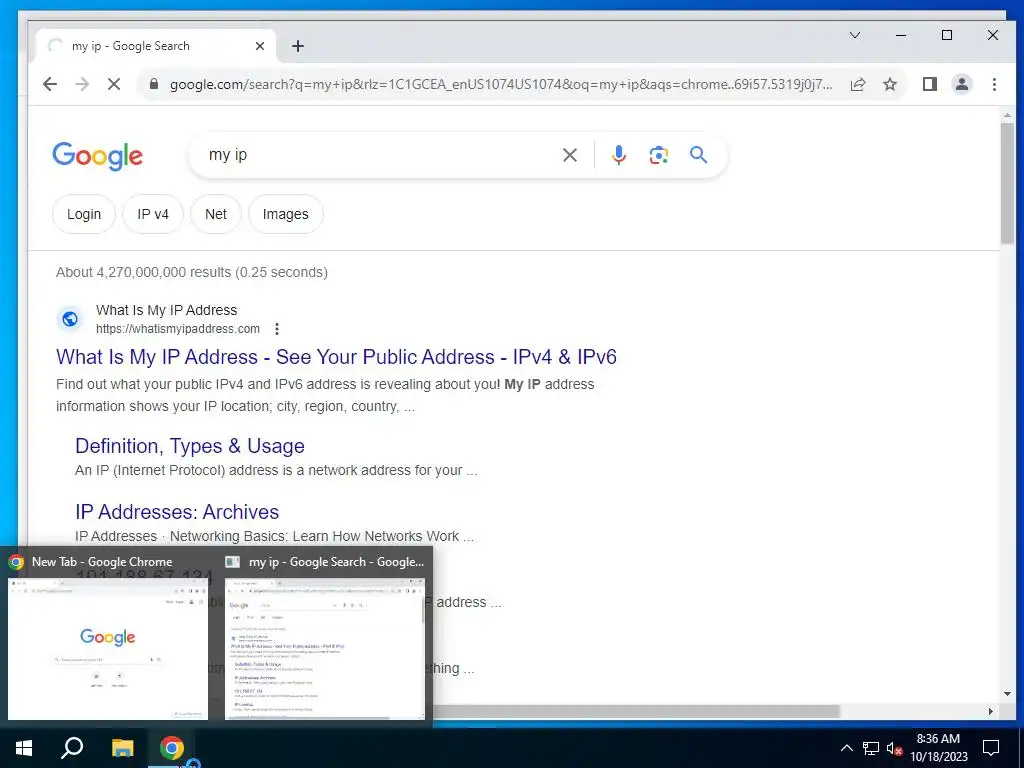Click the horizontal scroll right arrow
Image resolution: width=1024 pixels, height=768 pixels.
coord(991,711)
